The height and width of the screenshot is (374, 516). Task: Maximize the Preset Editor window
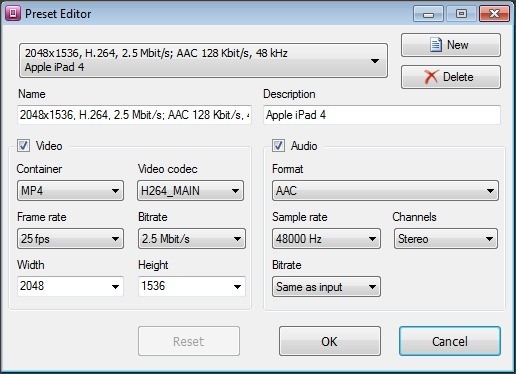pyautogui.click(x=461, y=14)
